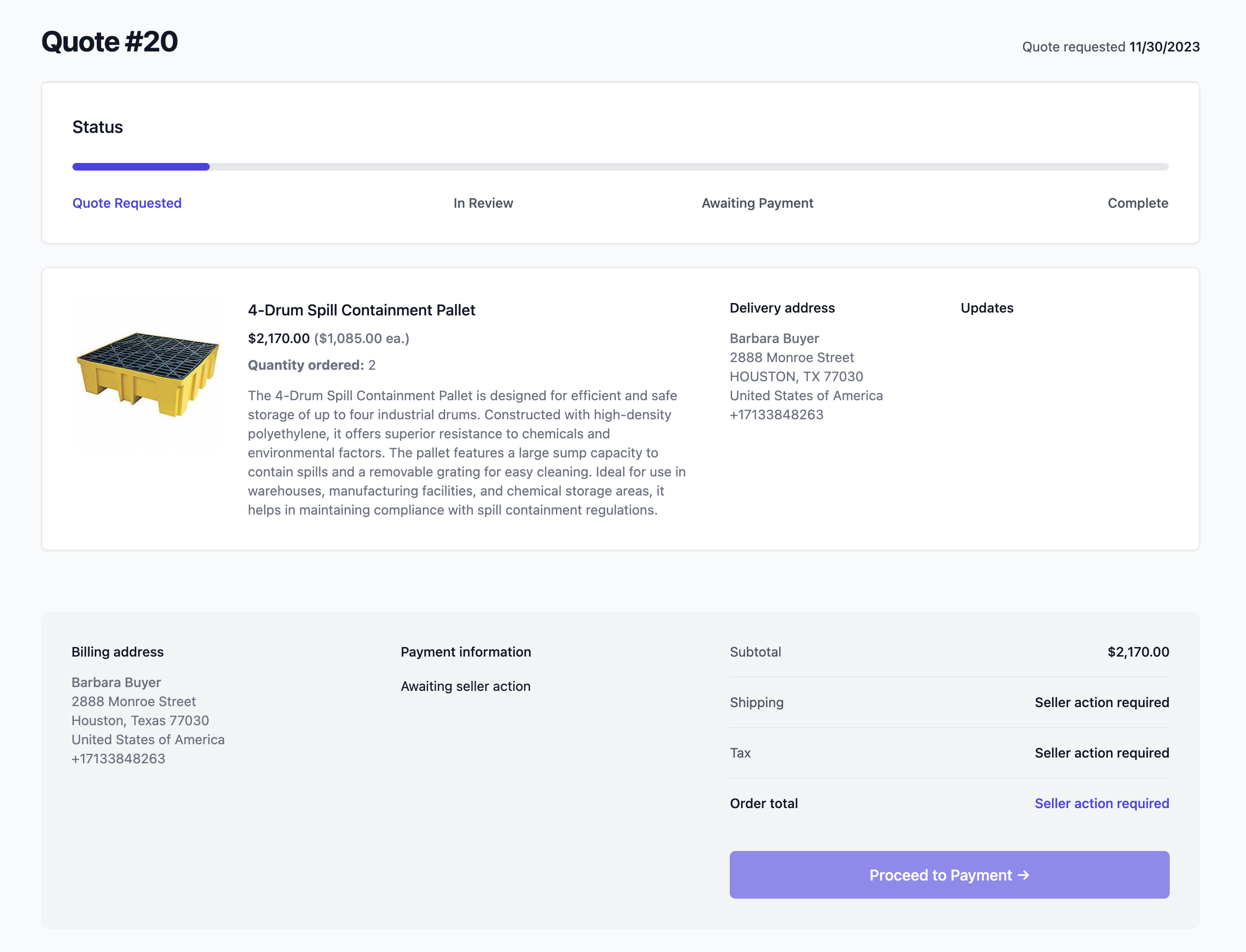Viewport: 1246px width, 952px height.
Task: Select the In Review status step
Action: tap(483, 203)
